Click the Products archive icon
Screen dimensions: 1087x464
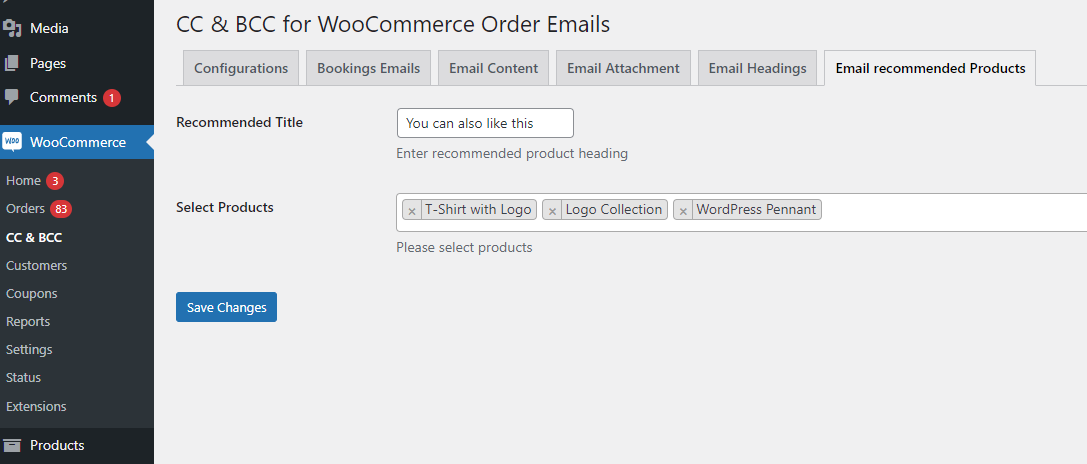coord(12,445)
